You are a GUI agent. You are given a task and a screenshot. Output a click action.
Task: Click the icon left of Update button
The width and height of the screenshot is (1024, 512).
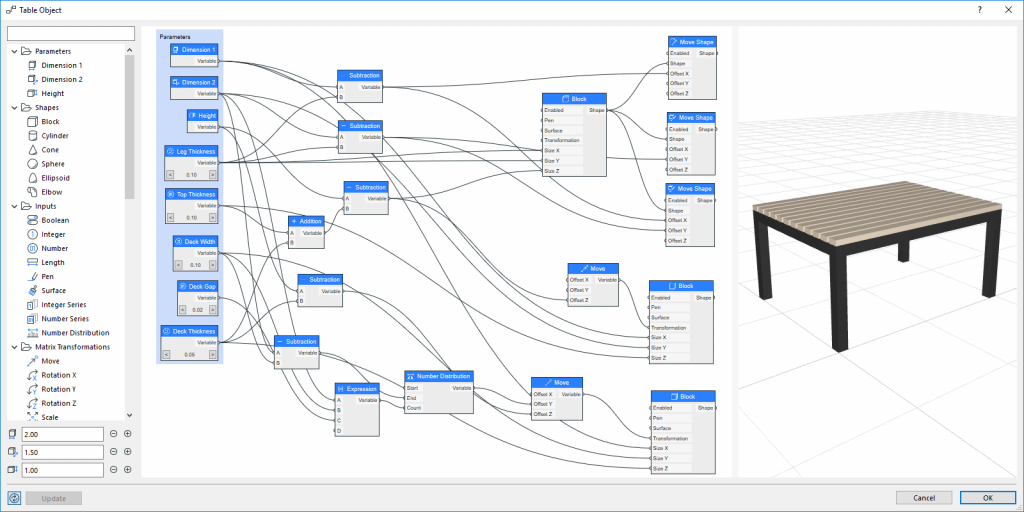click(x=14, y=498)
